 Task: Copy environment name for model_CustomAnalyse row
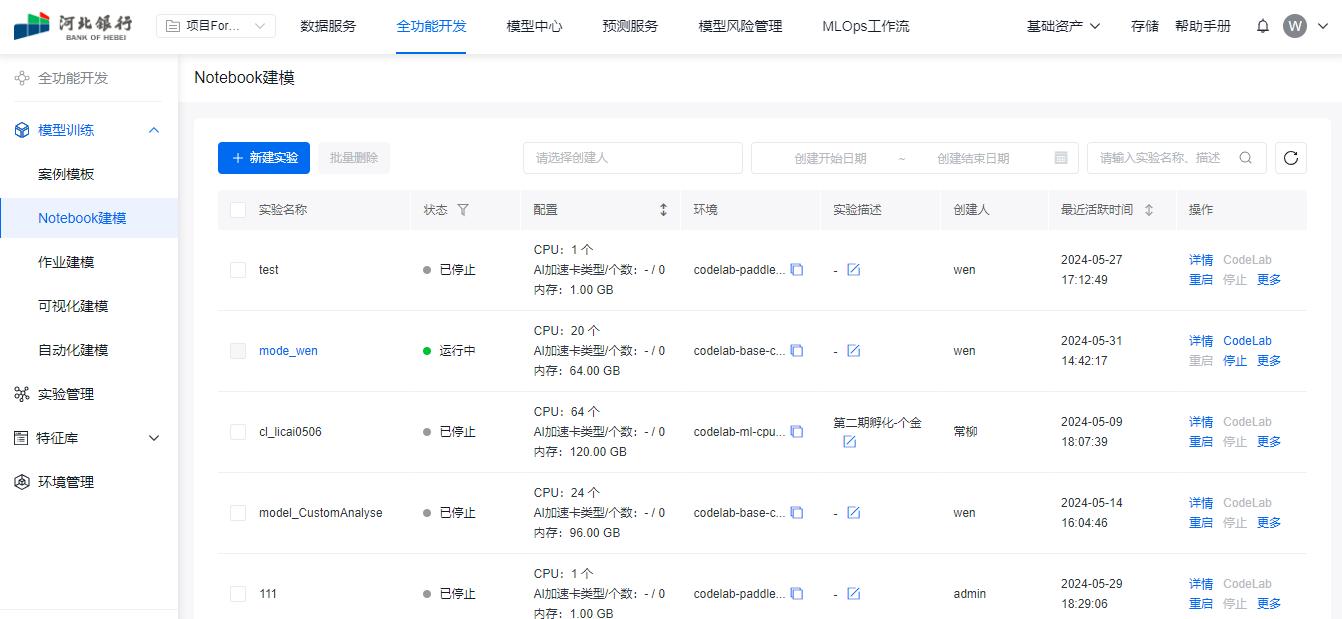[797, 513]
